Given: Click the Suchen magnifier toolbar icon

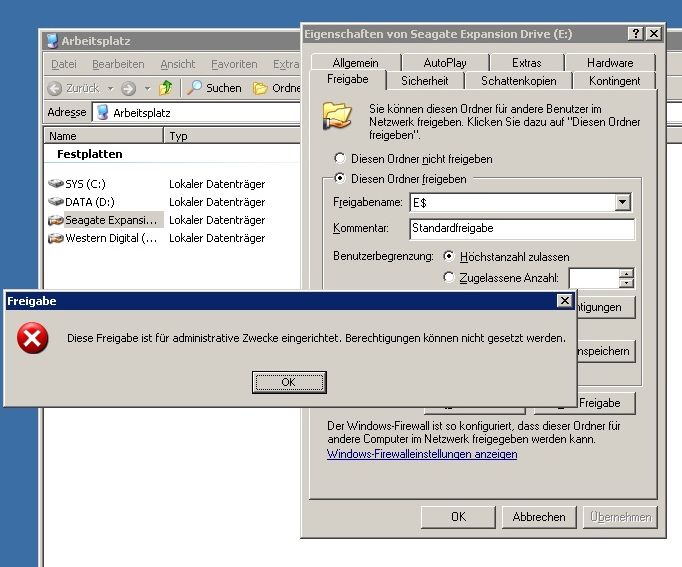Looking at the screenshot, I should click(196, 88).
